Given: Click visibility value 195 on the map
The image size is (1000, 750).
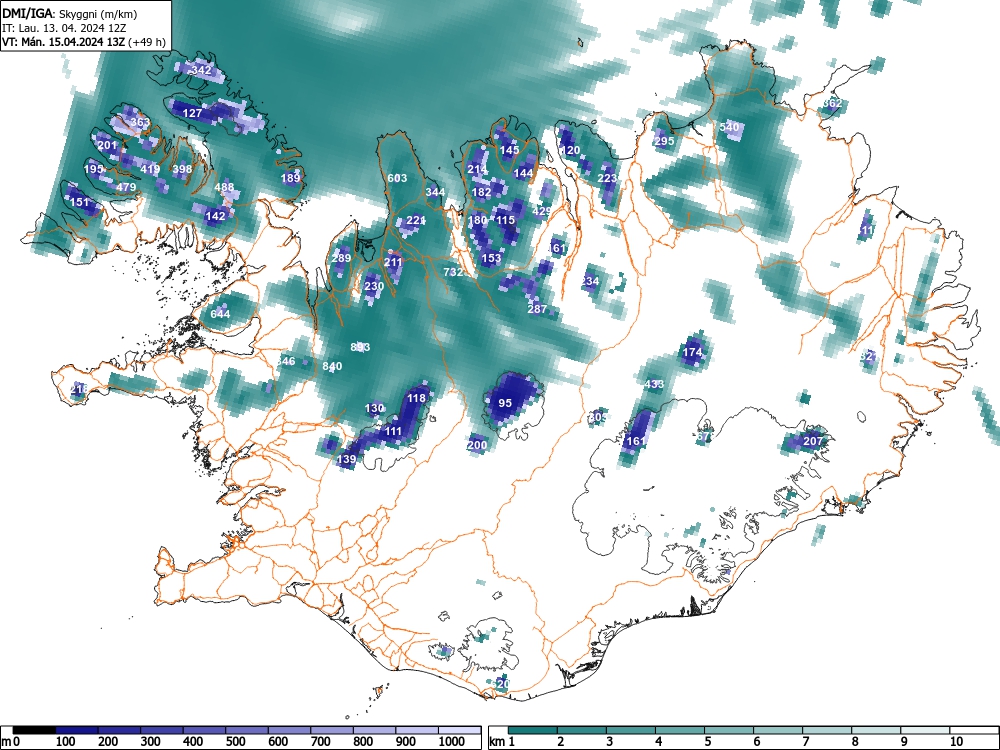Looking at the screenshot, I should pos(94,169).
